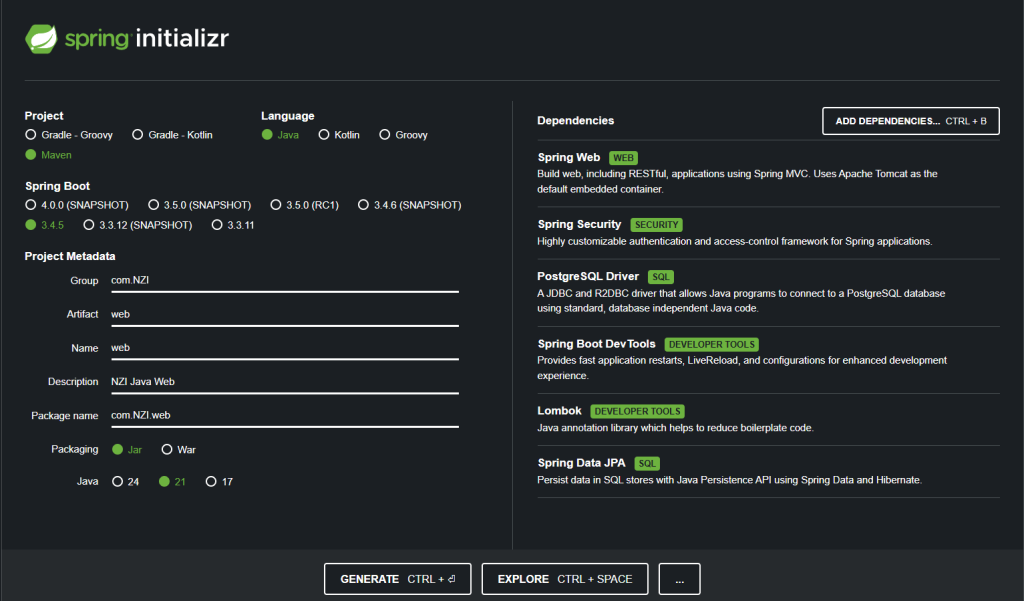Edit the Group field com.NZI
The height and width of the screenshot is (601, 1024).
coord(285,280)
